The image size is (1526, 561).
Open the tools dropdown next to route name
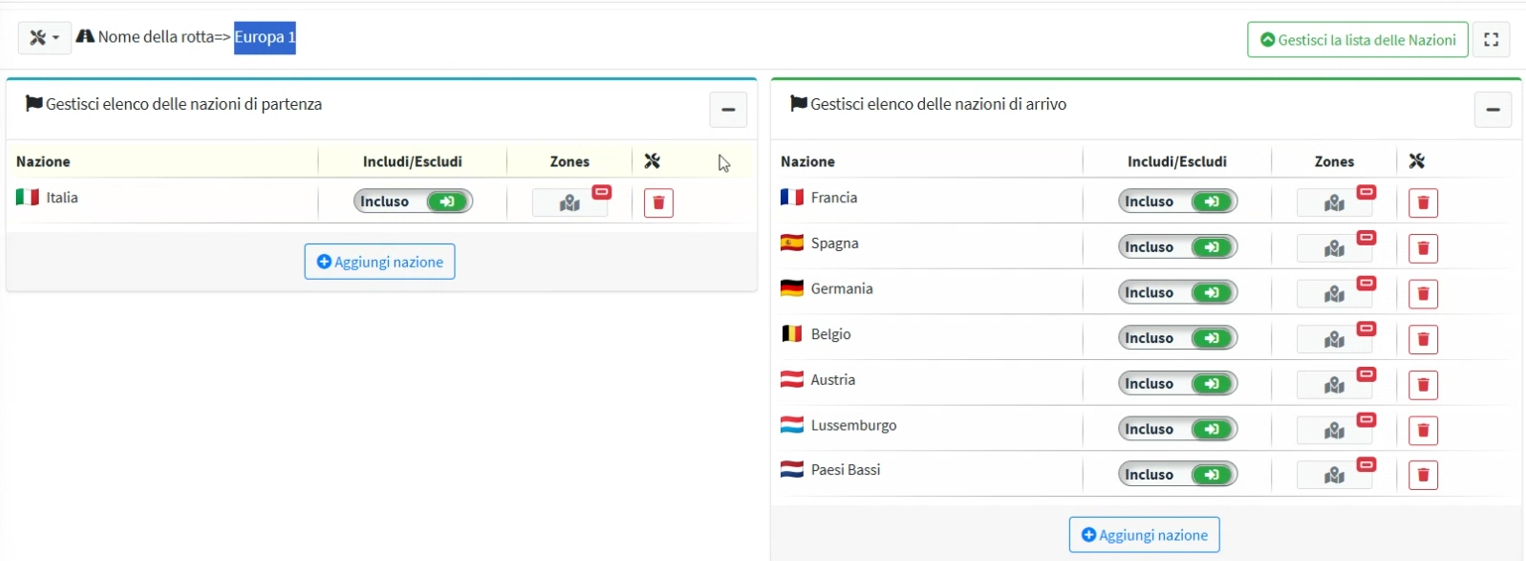point(44,38)
